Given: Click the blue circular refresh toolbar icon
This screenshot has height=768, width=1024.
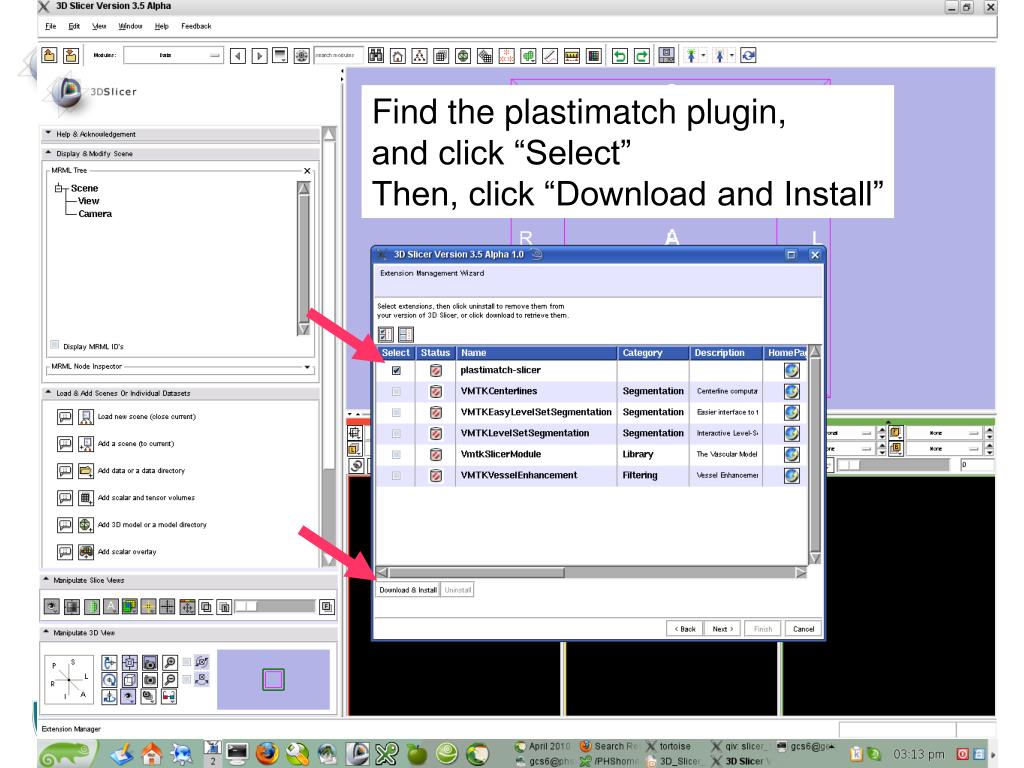Looking at the screenshot, I should point(748,56).
